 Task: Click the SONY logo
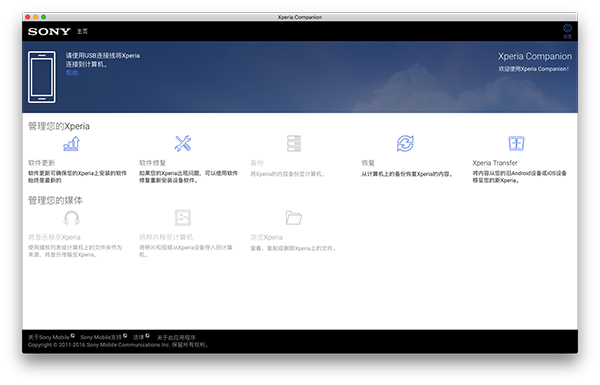(49, 31)
